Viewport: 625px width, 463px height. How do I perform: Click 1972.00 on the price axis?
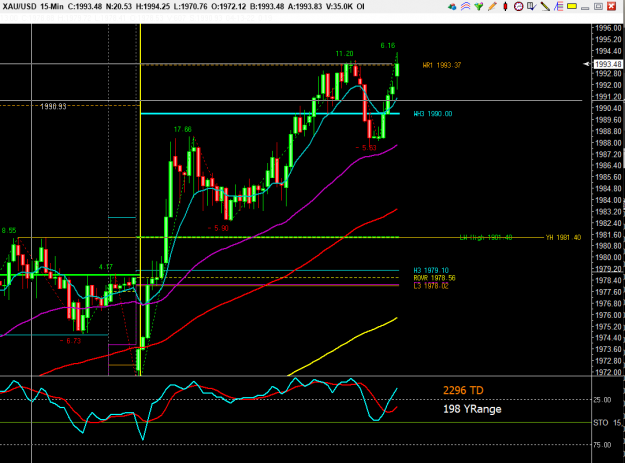pyautogui.click(x=609, y=372)
